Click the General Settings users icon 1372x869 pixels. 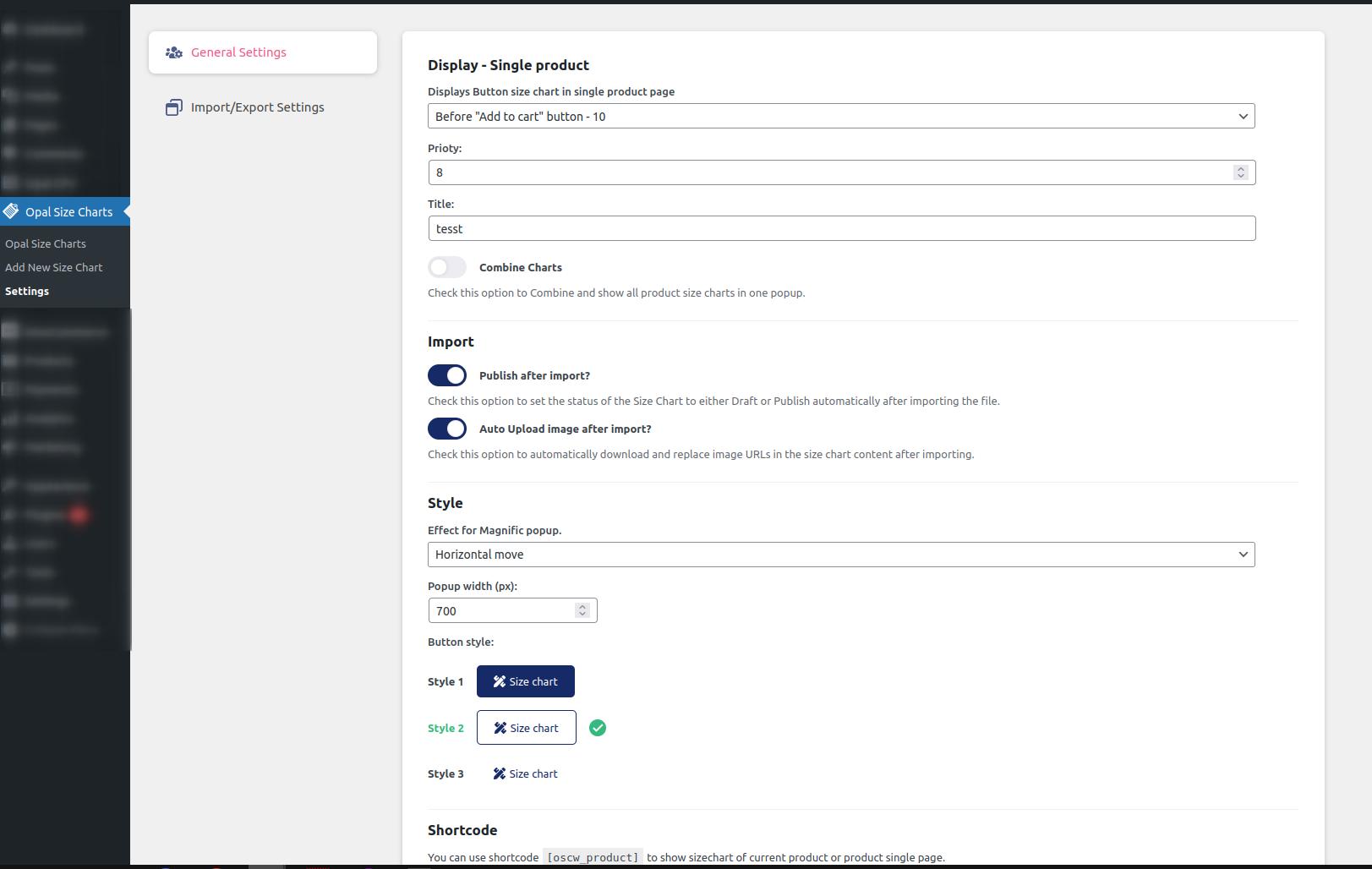(174, 52)
